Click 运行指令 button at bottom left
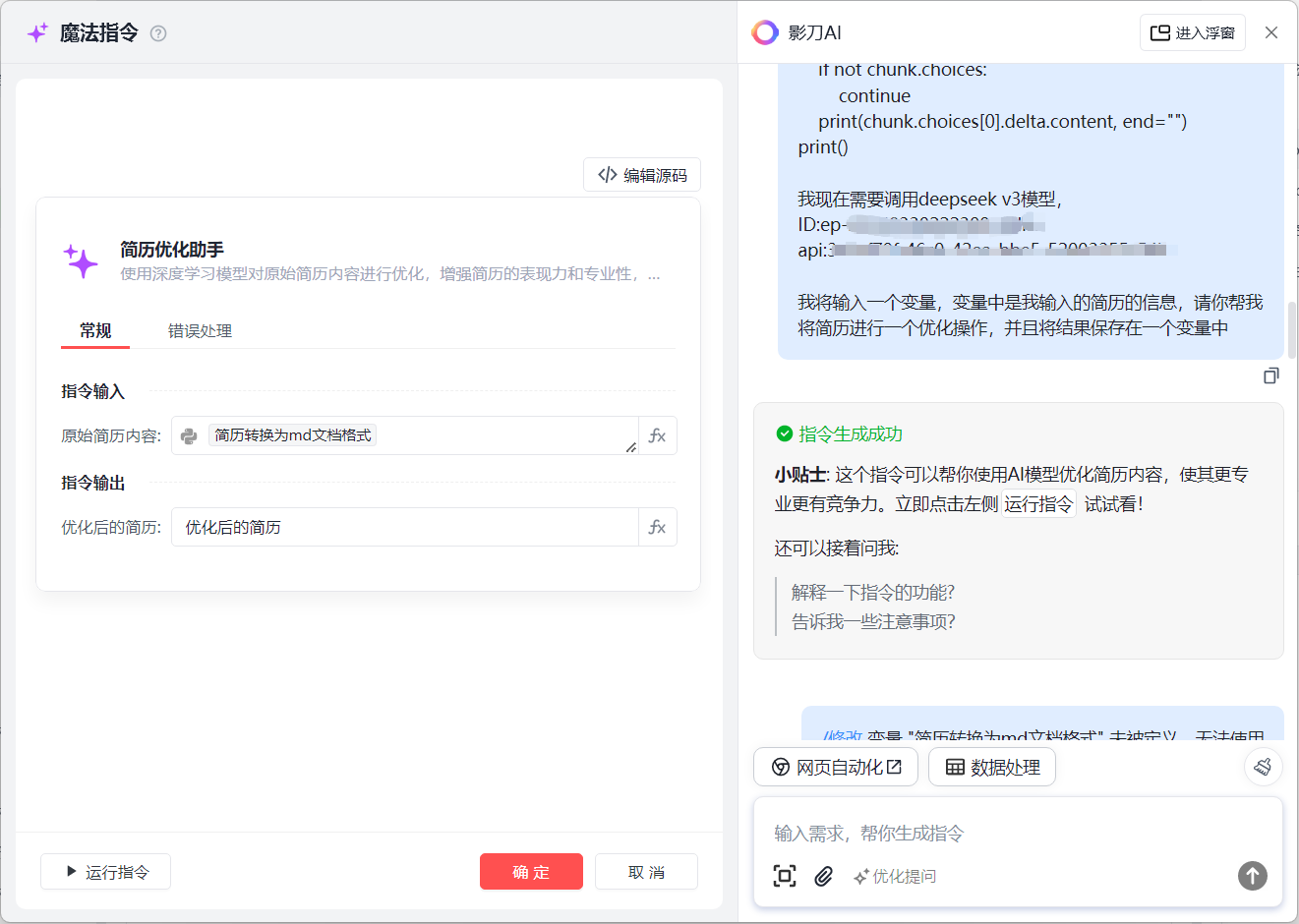The width and height of the screenshot is (1299, 924). (106, 872)
